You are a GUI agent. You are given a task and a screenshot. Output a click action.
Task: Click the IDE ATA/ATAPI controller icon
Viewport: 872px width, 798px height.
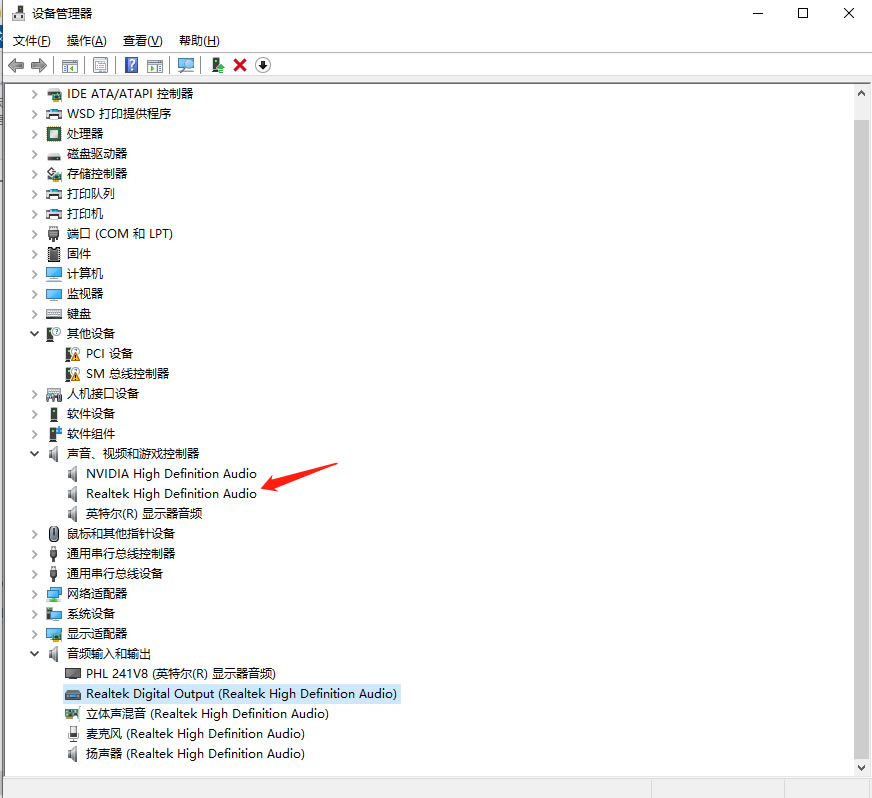click(54, 95)
